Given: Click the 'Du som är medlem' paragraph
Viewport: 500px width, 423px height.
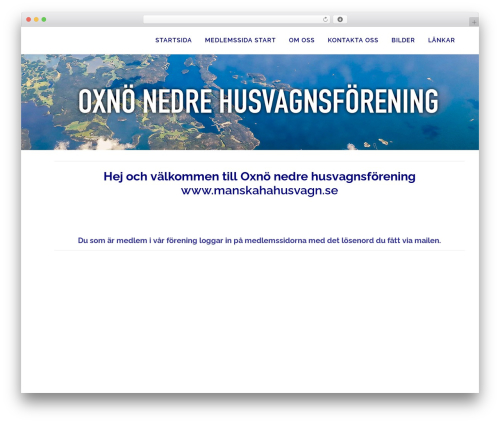Looking at the screenshot, I should point(259,240).
